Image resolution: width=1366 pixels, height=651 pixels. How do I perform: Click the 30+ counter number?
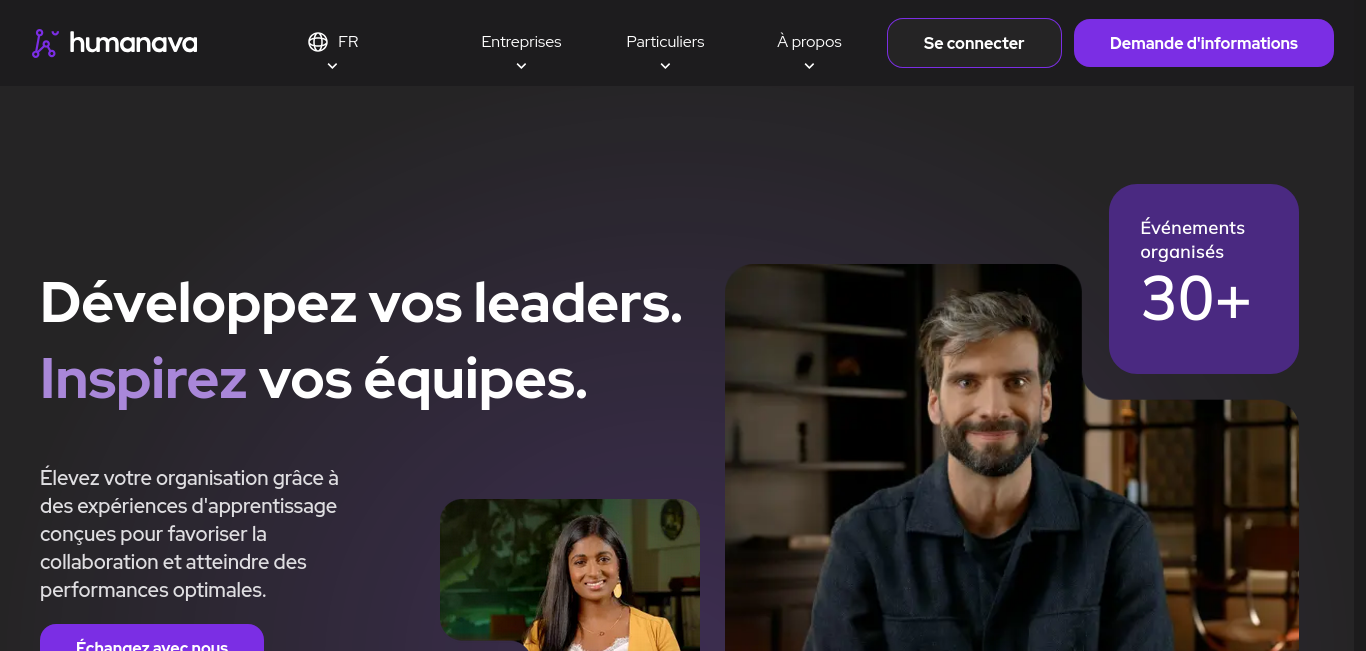coord(1196,298)
